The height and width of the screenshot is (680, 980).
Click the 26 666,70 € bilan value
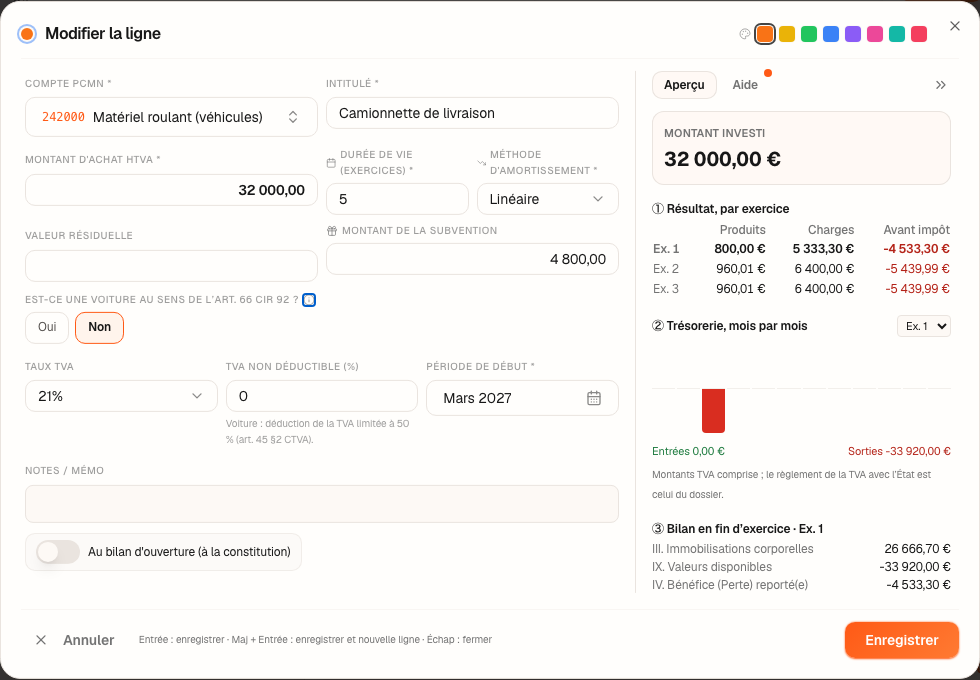pyautogui.click(x=917, y=549)
